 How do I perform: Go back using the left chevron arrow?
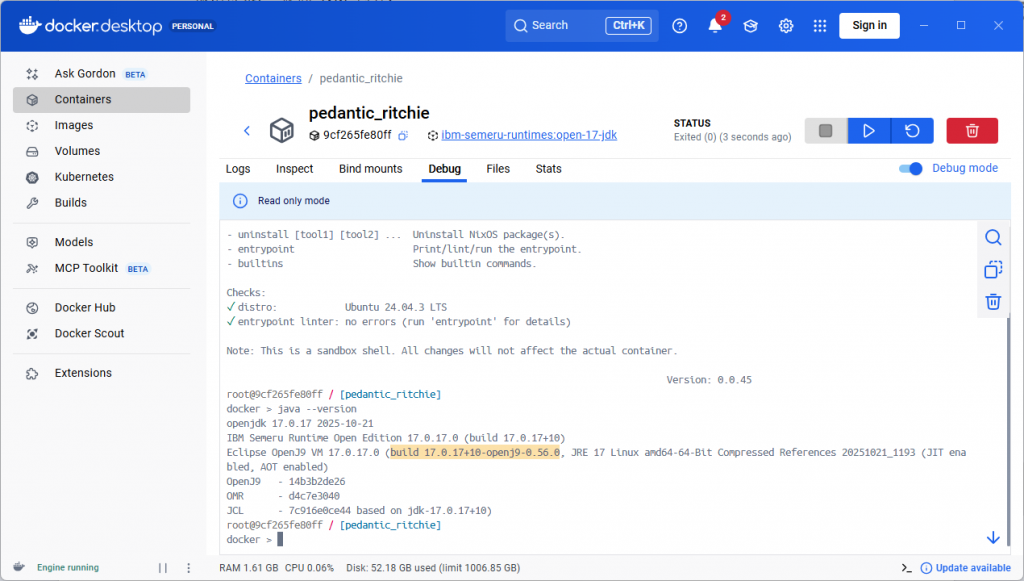(x=247, y=131)
